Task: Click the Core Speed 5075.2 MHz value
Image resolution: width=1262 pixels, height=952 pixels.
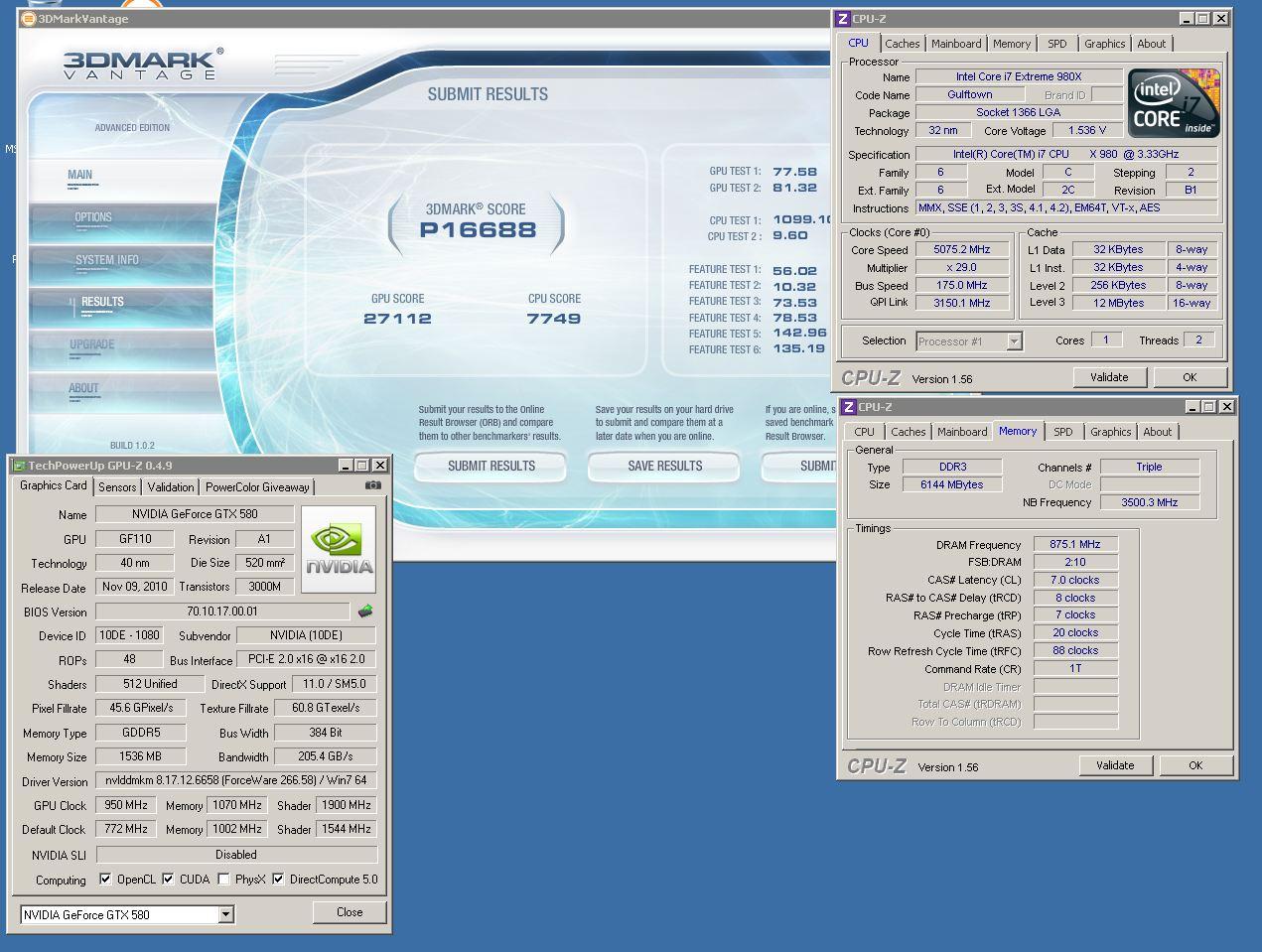Action: click(961, 250)
